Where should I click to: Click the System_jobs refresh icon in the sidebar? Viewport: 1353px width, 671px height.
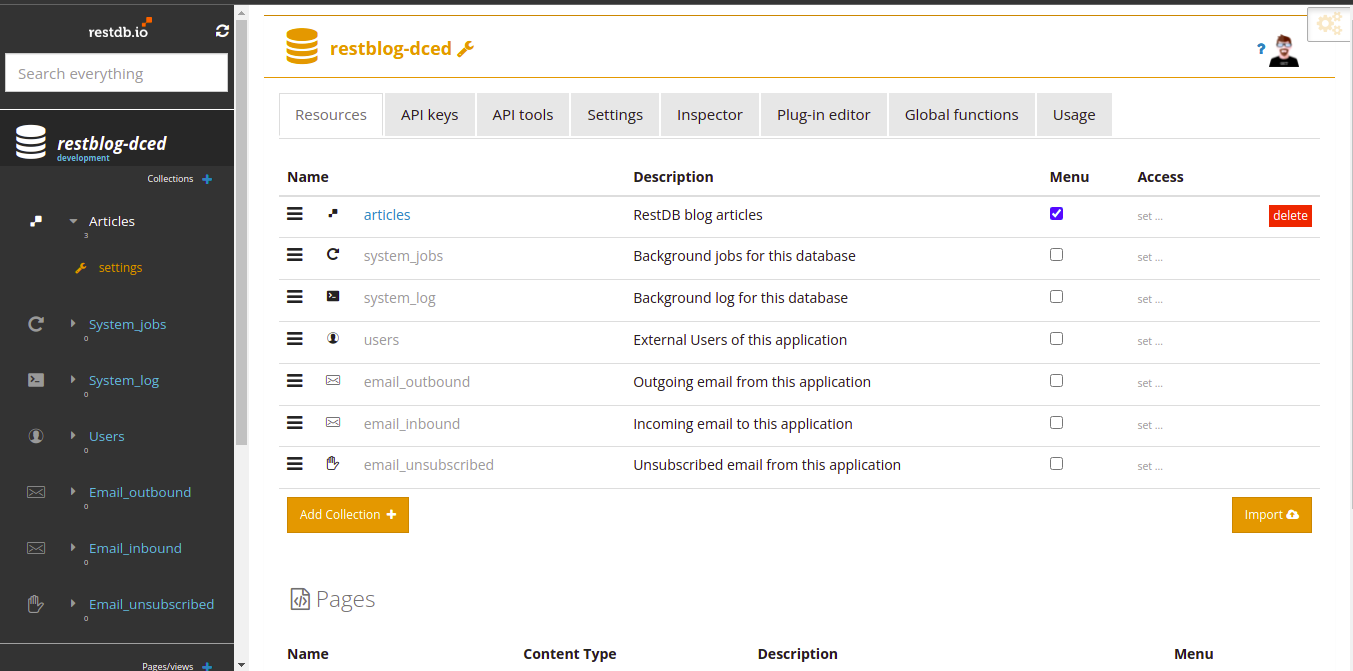[36, 324]
